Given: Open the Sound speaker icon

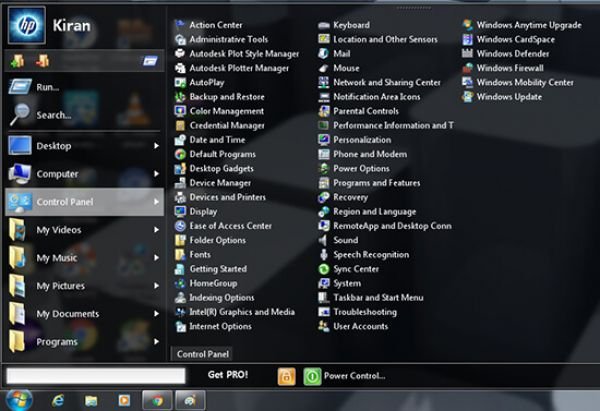Looking at the screenshot, I should (324, 240).
